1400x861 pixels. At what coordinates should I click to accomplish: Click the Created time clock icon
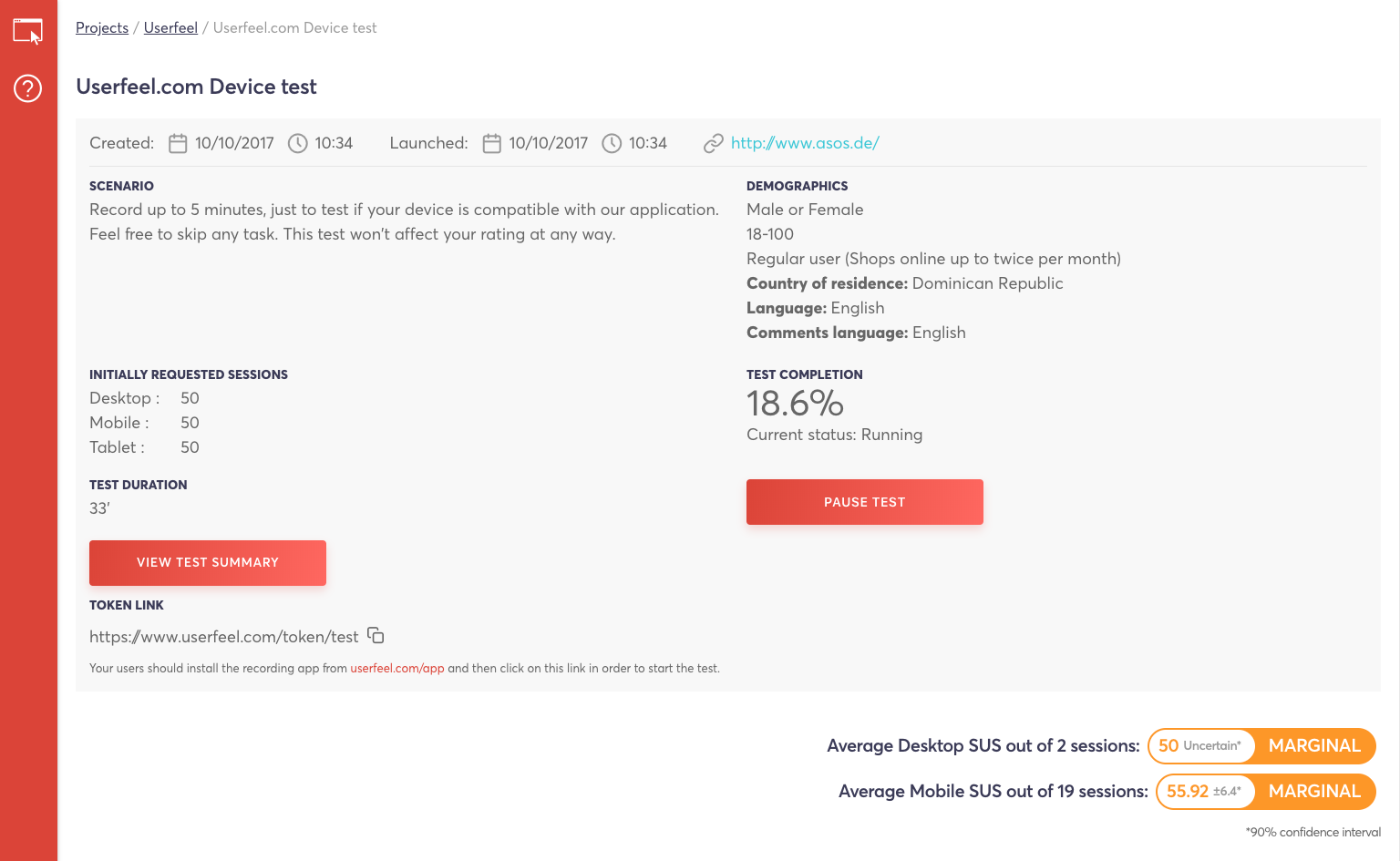298,144
